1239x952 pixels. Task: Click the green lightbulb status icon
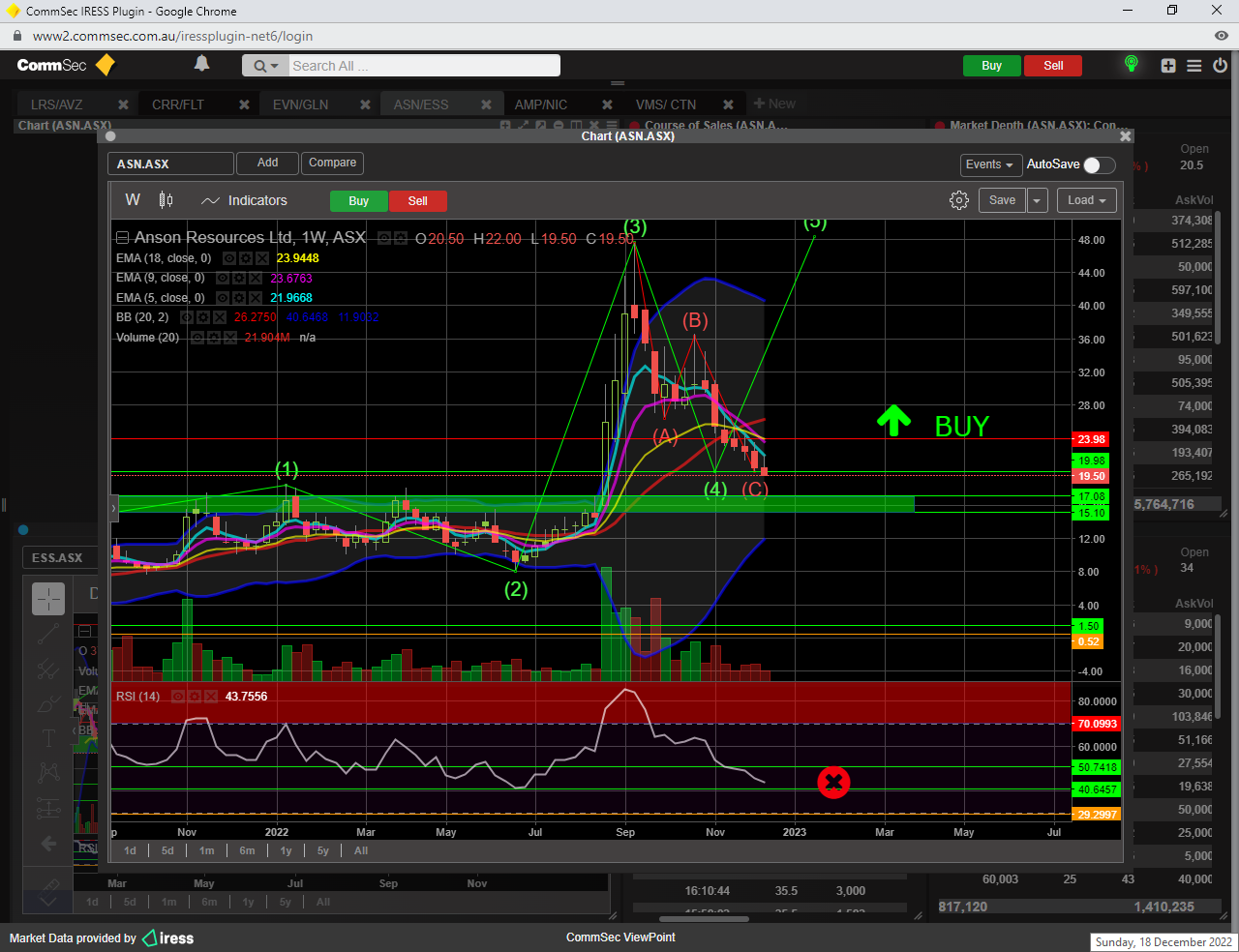coord(1131,64)
